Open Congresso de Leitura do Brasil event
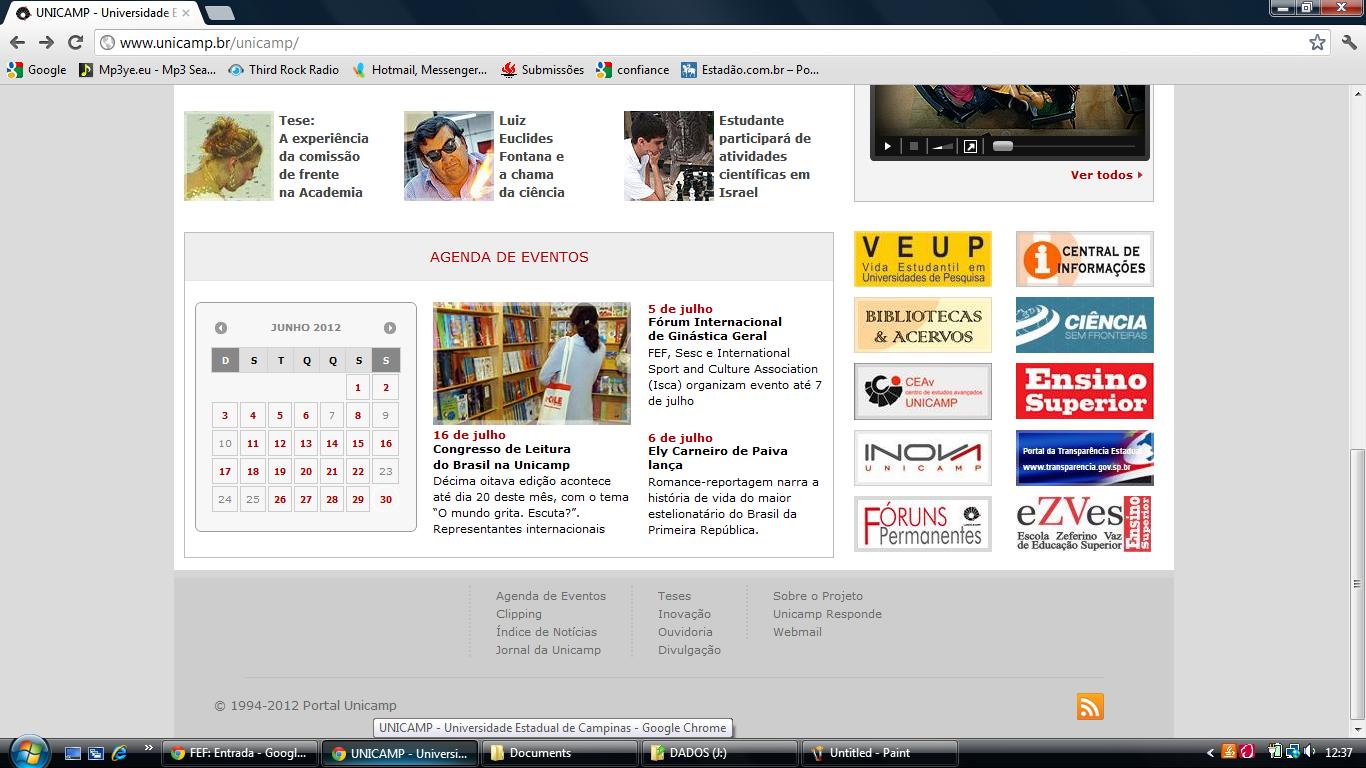 click(502, 457)
